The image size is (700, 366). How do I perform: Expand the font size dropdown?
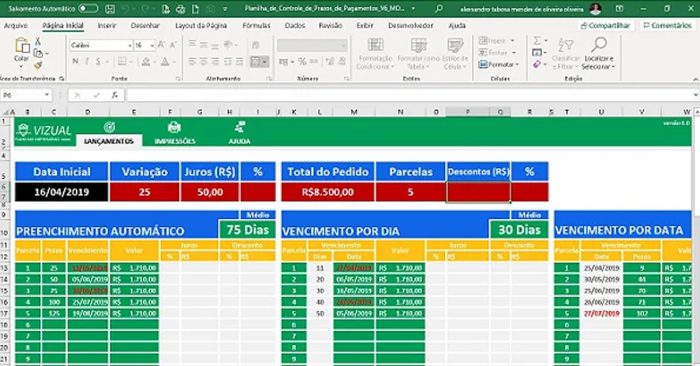(152, 46)
